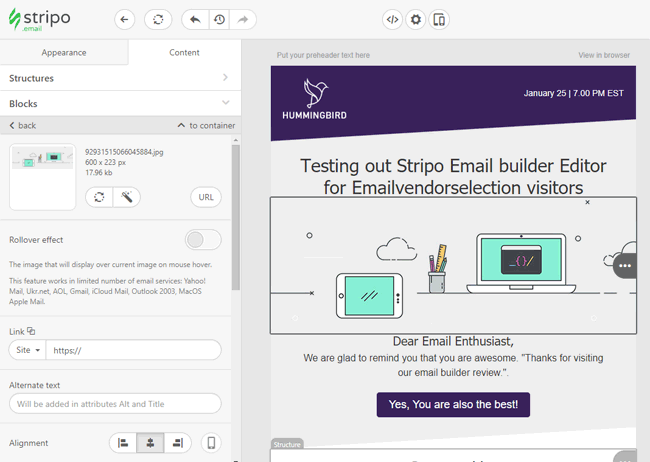Click the image thumbnail preview
This screenshot has width=650, height=462.
[43, 177]
